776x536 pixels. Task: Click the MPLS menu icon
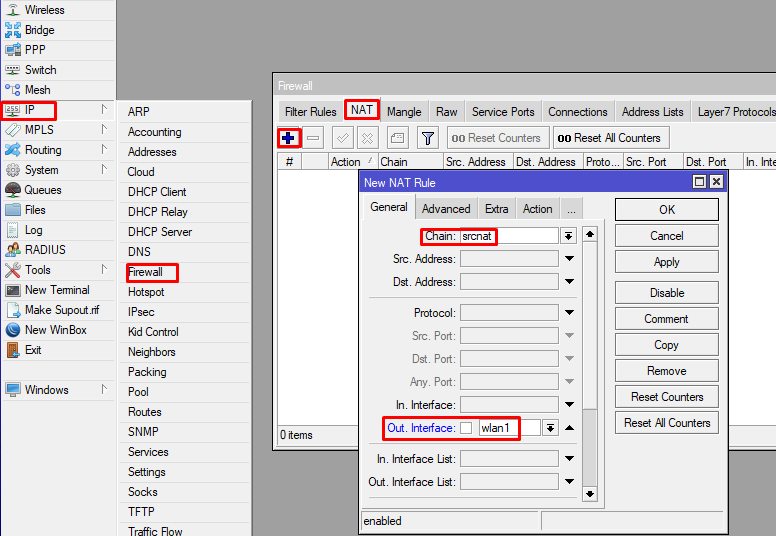pyautogui.click(x=13, y=130)
